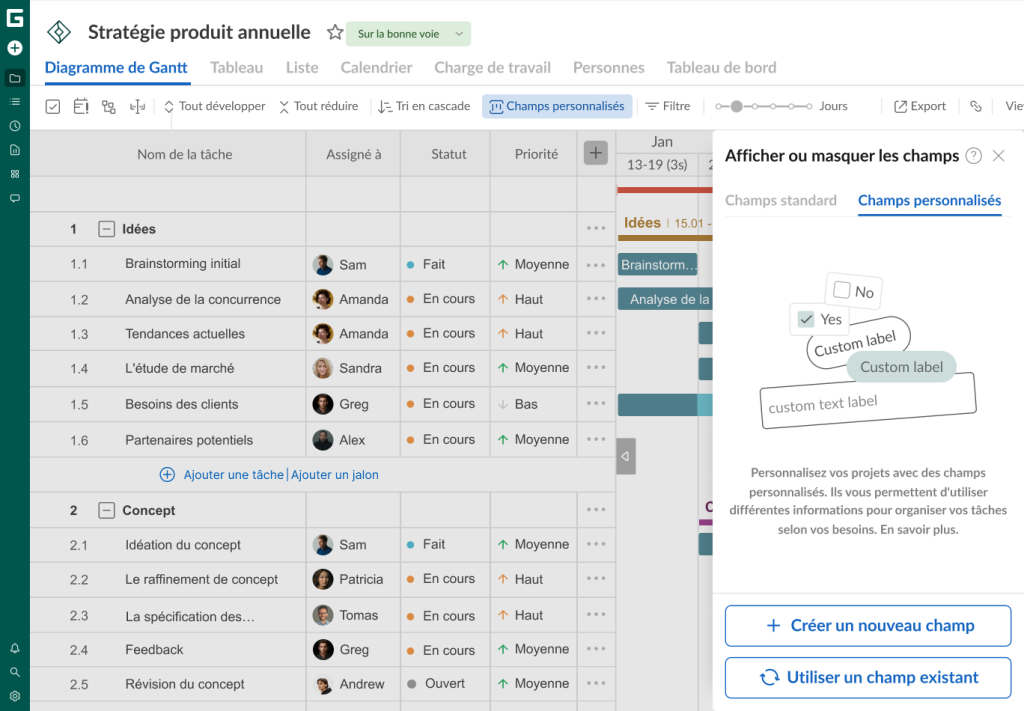Open the Tableau de bord tab
Image resolution: width=1024 pixels, height=711 pixels.
(x=722, y=68)
